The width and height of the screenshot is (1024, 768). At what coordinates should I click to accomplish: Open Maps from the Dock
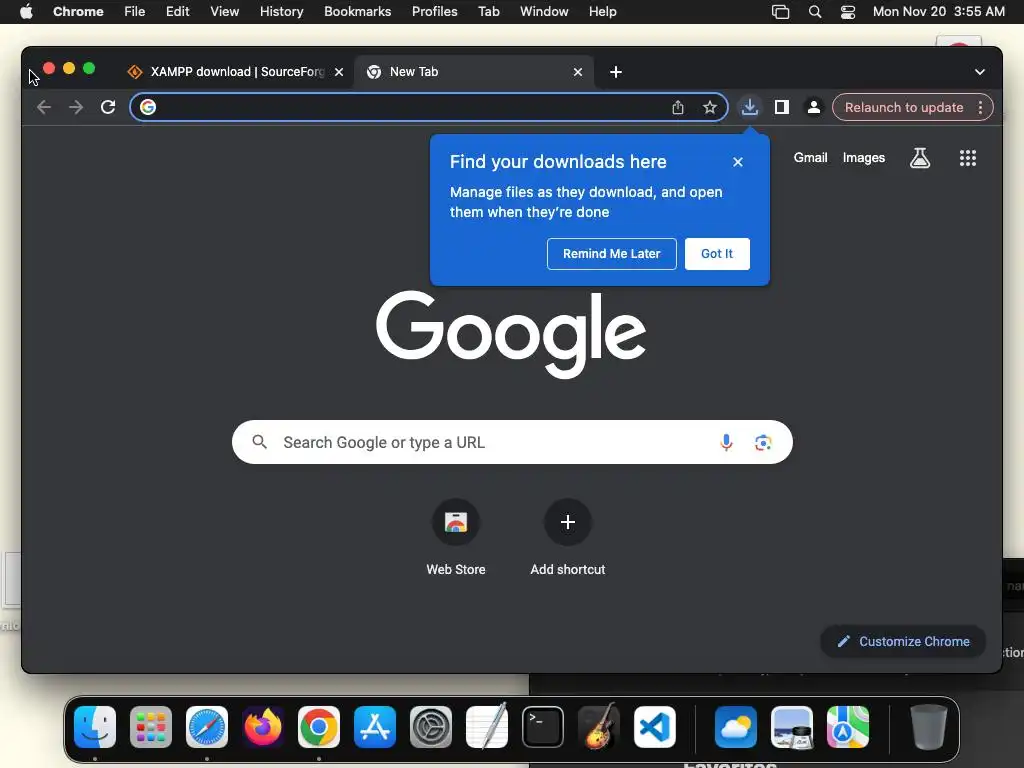pos(848,727)
